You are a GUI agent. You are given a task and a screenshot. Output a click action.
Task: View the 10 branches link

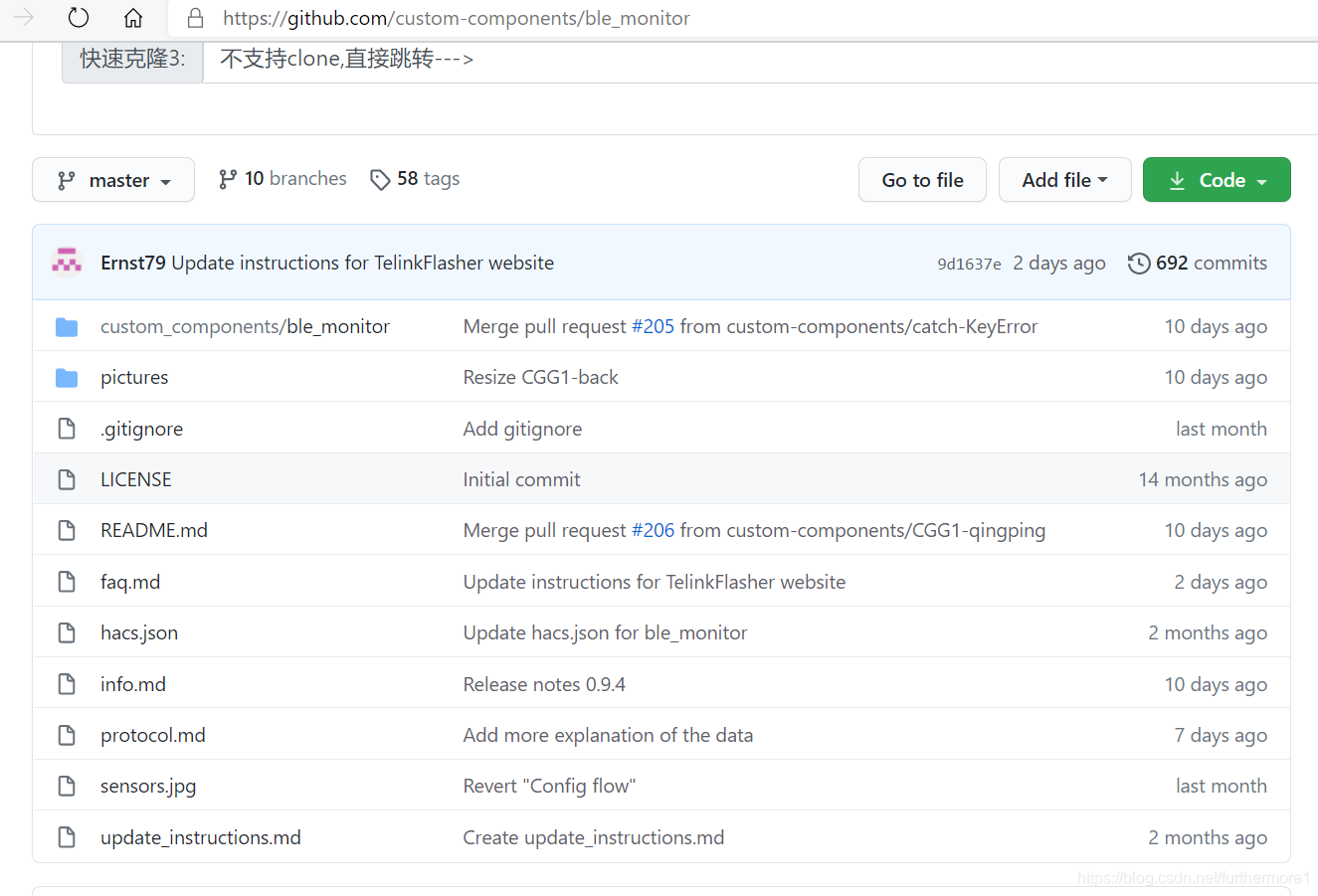(282, 179)
